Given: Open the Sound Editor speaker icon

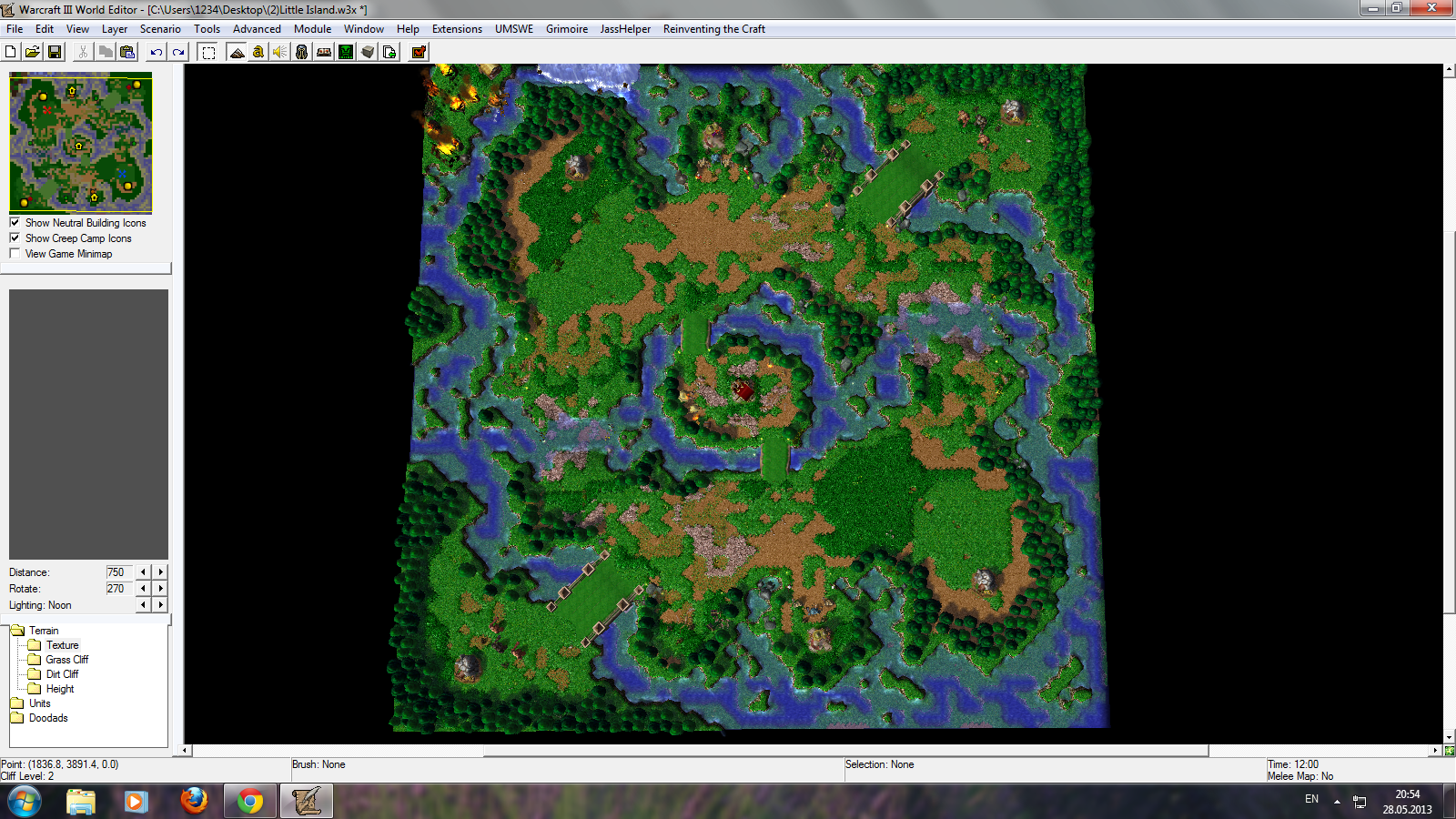Looking at the screenshot, I should 280,52.
